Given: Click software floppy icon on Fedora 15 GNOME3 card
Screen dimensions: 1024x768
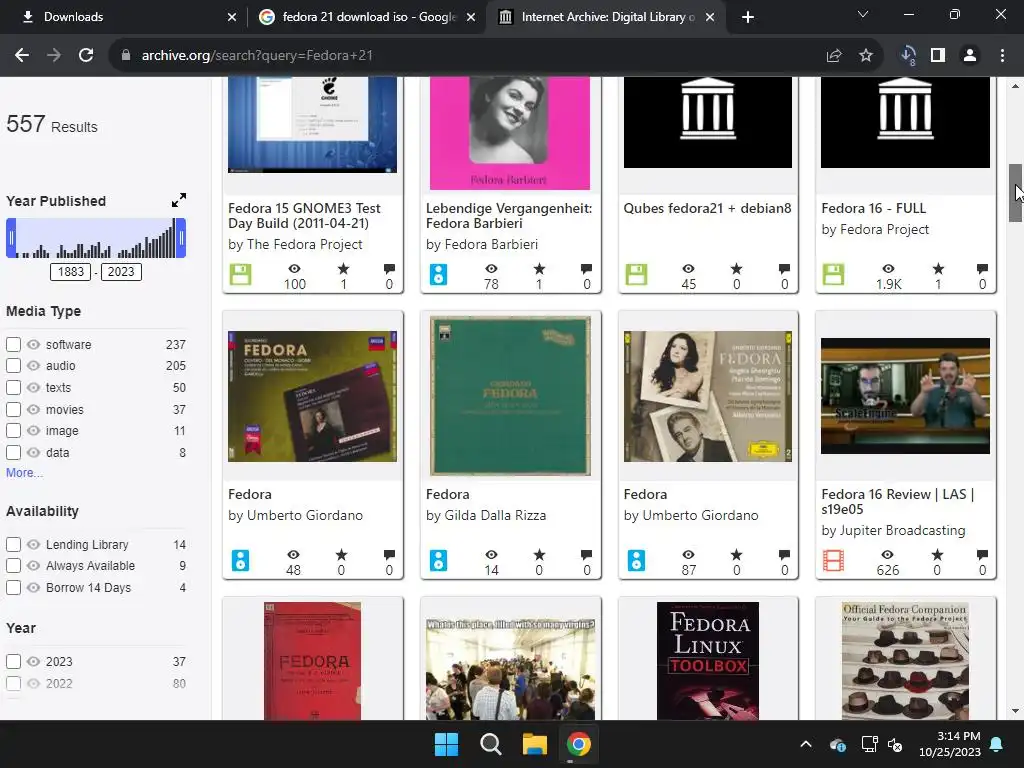Looking at the screenshot, I should click(x=240, y=274).
